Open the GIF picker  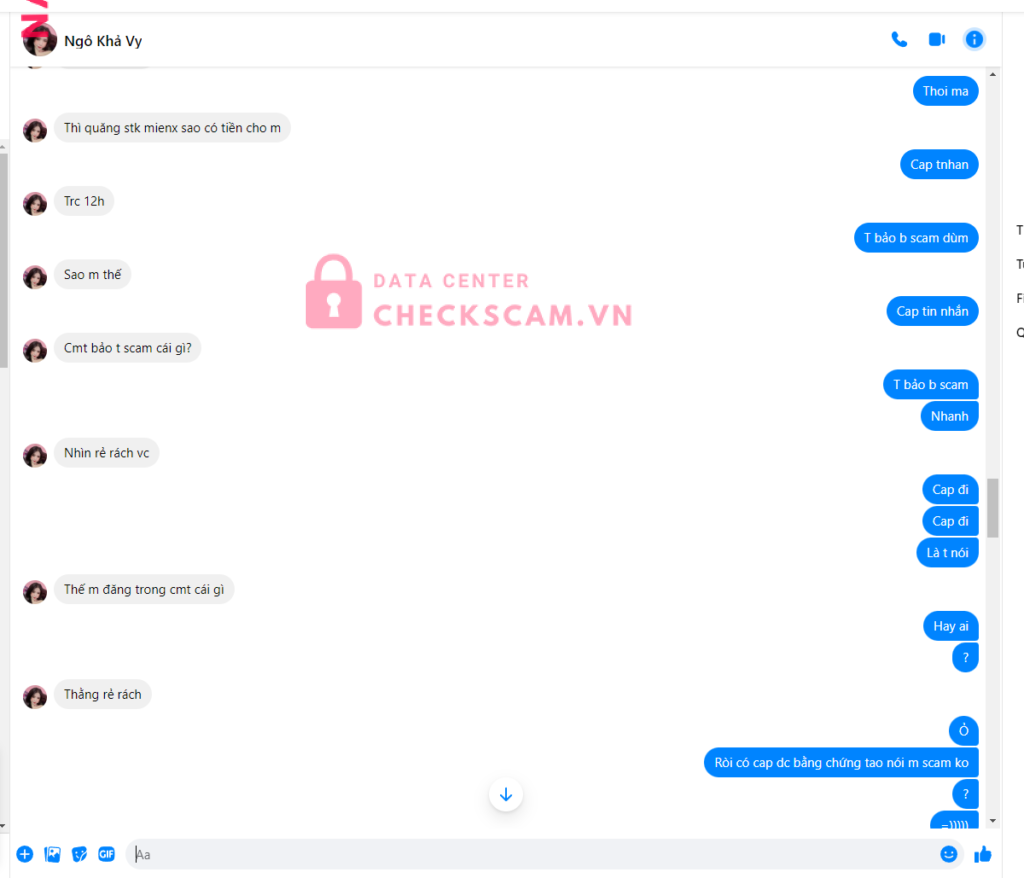pyautogui.click(x=106, y=854)
